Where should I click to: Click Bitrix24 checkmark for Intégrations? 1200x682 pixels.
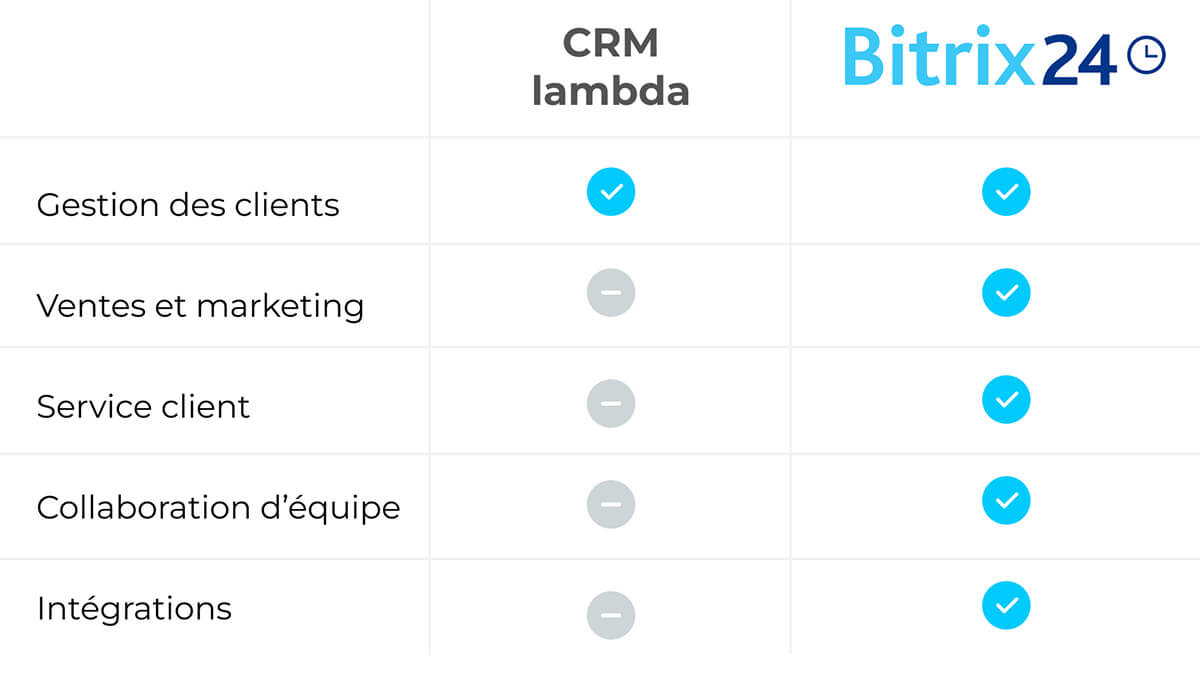[1006, 606]
